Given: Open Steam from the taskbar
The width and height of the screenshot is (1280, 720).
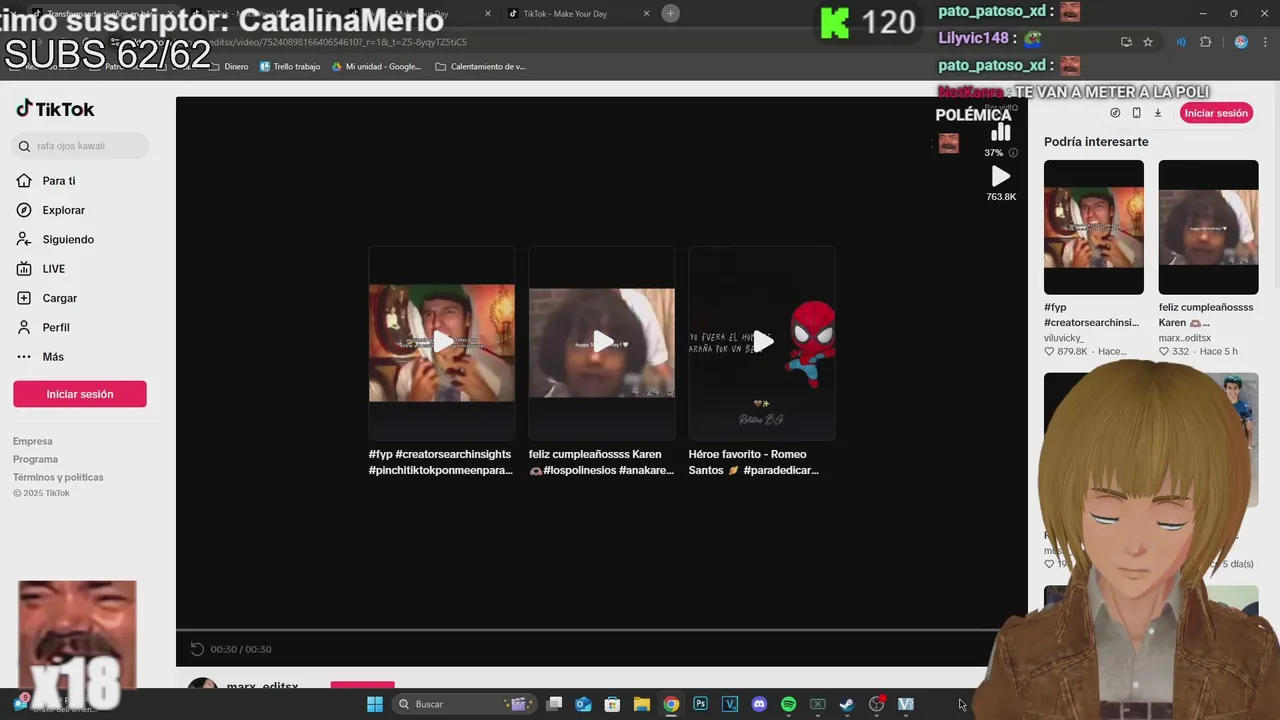Looking at the screenshot, I should tap(847, 704).
